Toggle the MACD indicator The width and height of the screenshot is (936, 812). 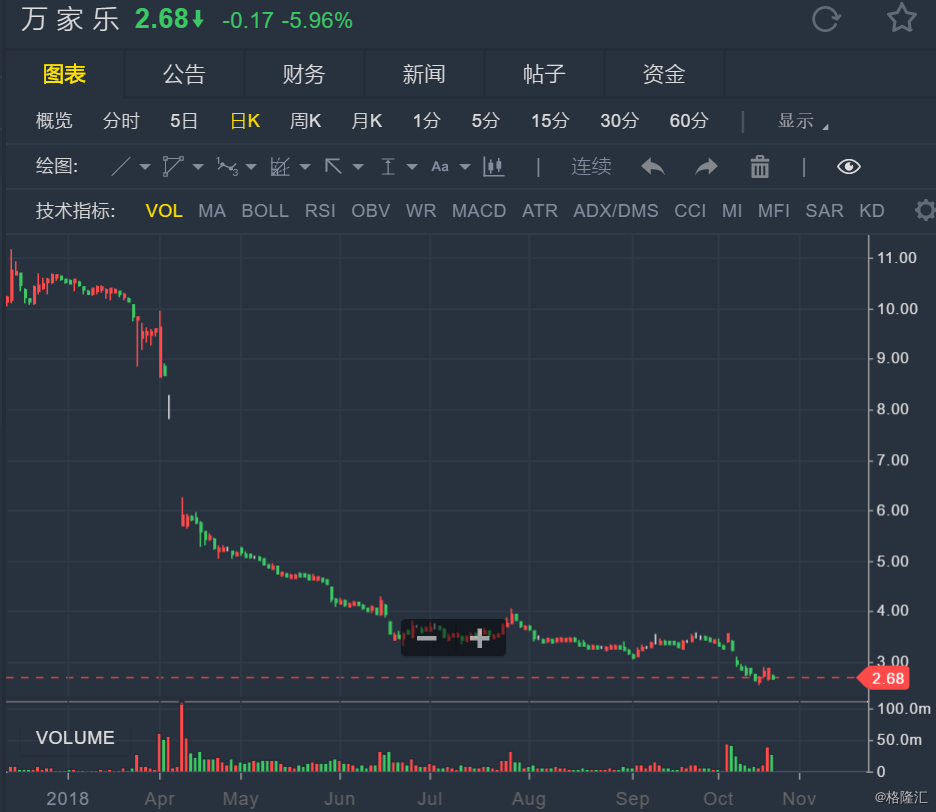479,211
